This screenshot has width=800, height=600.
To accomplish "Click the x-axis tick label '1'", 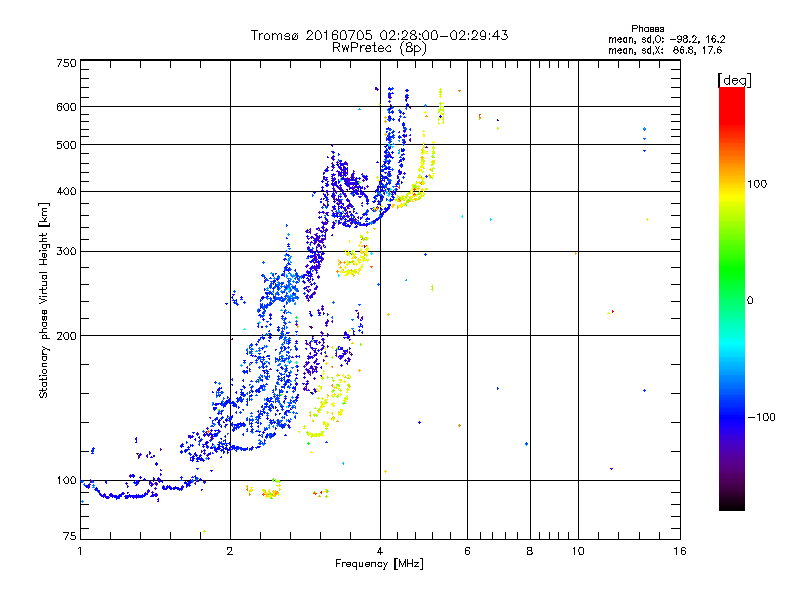I will [80, 551].
